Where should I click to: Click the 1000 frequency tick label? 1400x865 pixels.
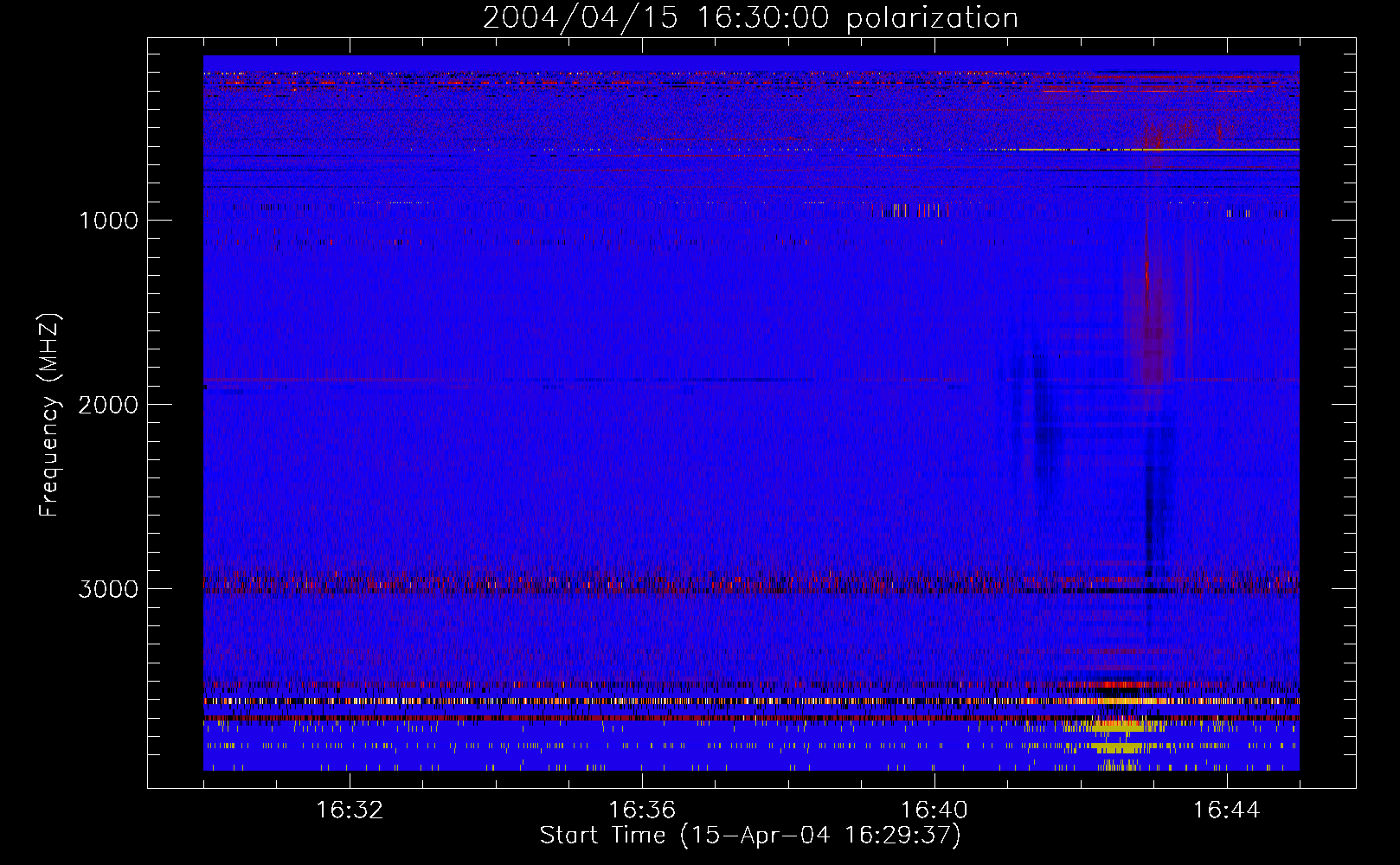point(108,221)
